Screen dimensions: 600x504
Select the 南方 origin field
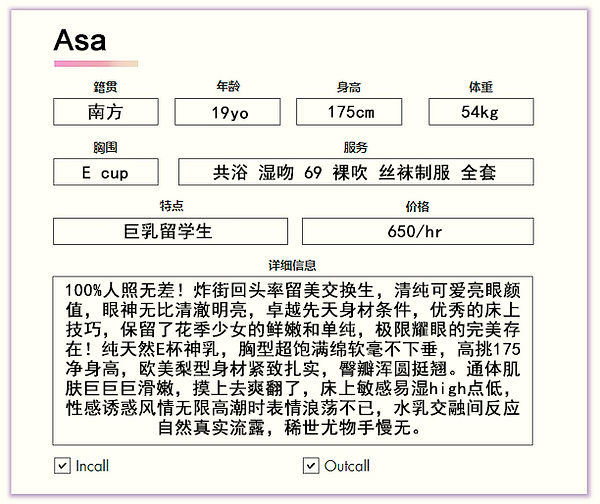click(x=106, y=112)
